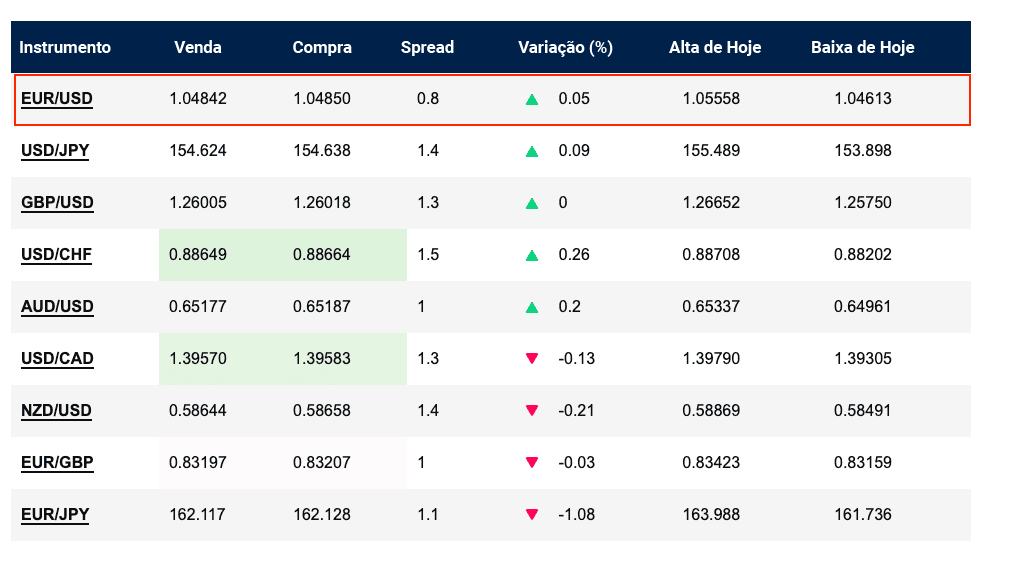Click red down arrow for USD/CAD
The width and height of the screenshot is (1028, 562).
click(x=532, y=359)
